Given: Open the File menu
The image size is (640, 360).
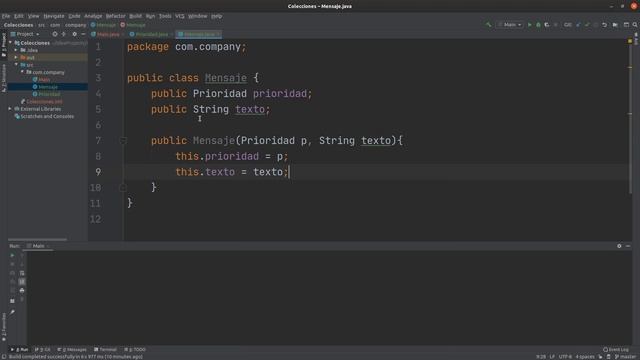Looking at the screenshot, I should (x=6, y=16).
